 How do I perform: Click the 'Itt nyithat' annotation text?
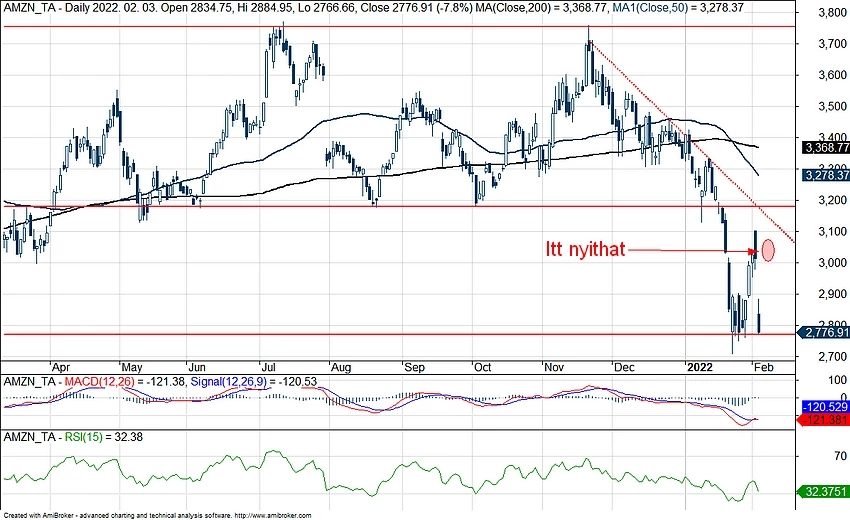[x=585, y=249]
